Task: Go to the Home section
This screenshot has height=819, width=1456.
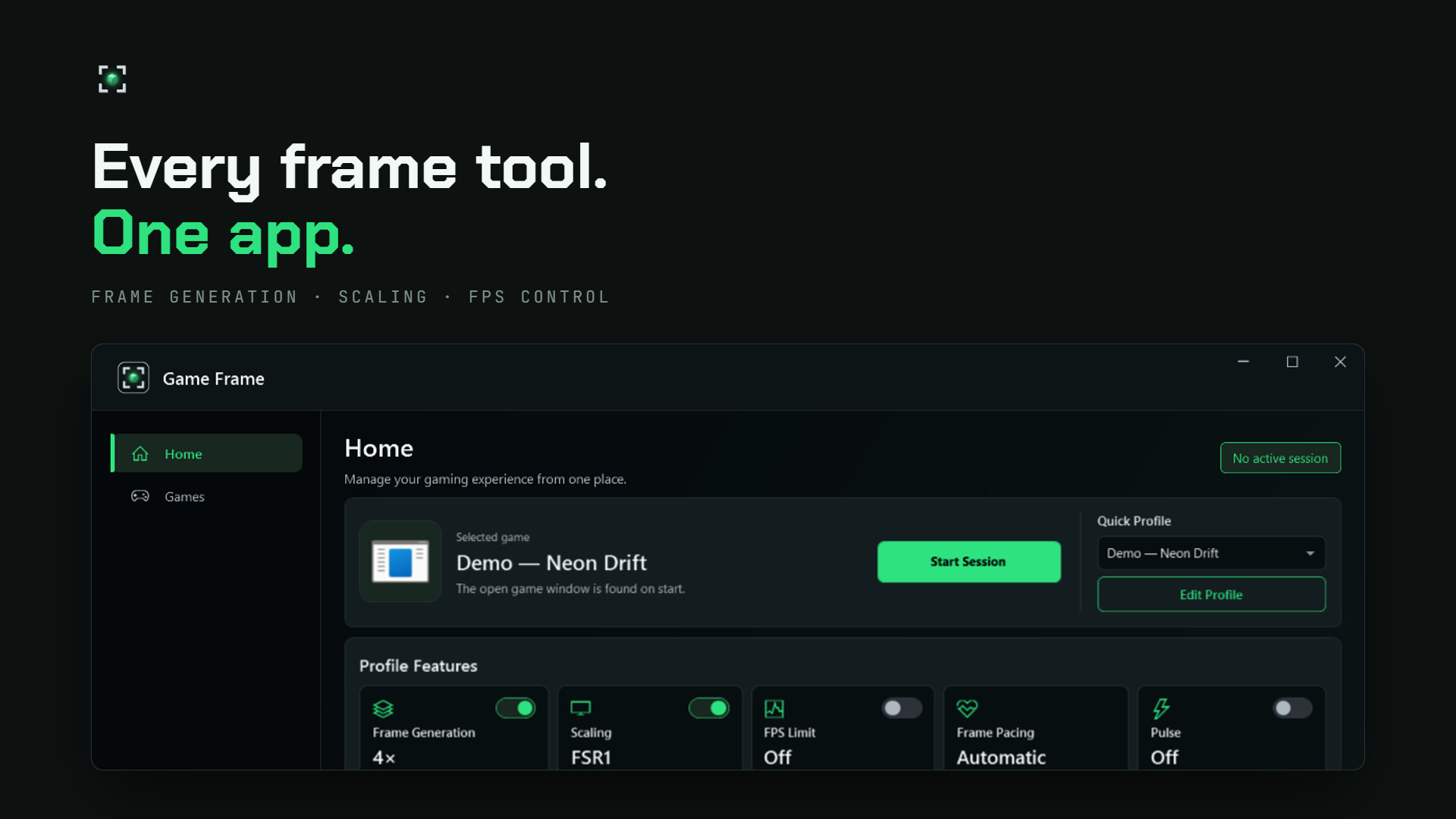Action: pos(206,453)
